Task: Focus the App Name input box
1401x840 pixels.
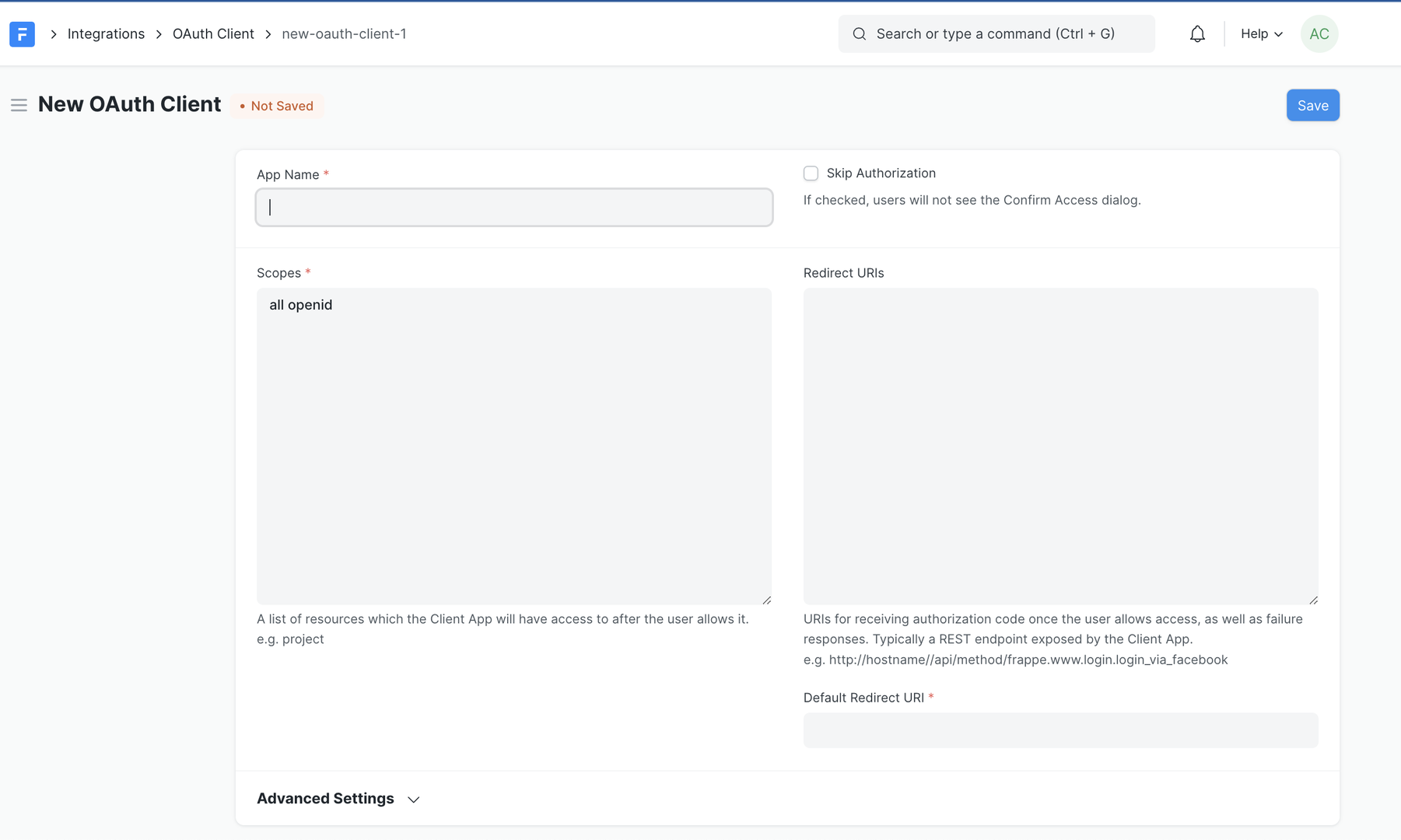Action: tap(513, 207)
